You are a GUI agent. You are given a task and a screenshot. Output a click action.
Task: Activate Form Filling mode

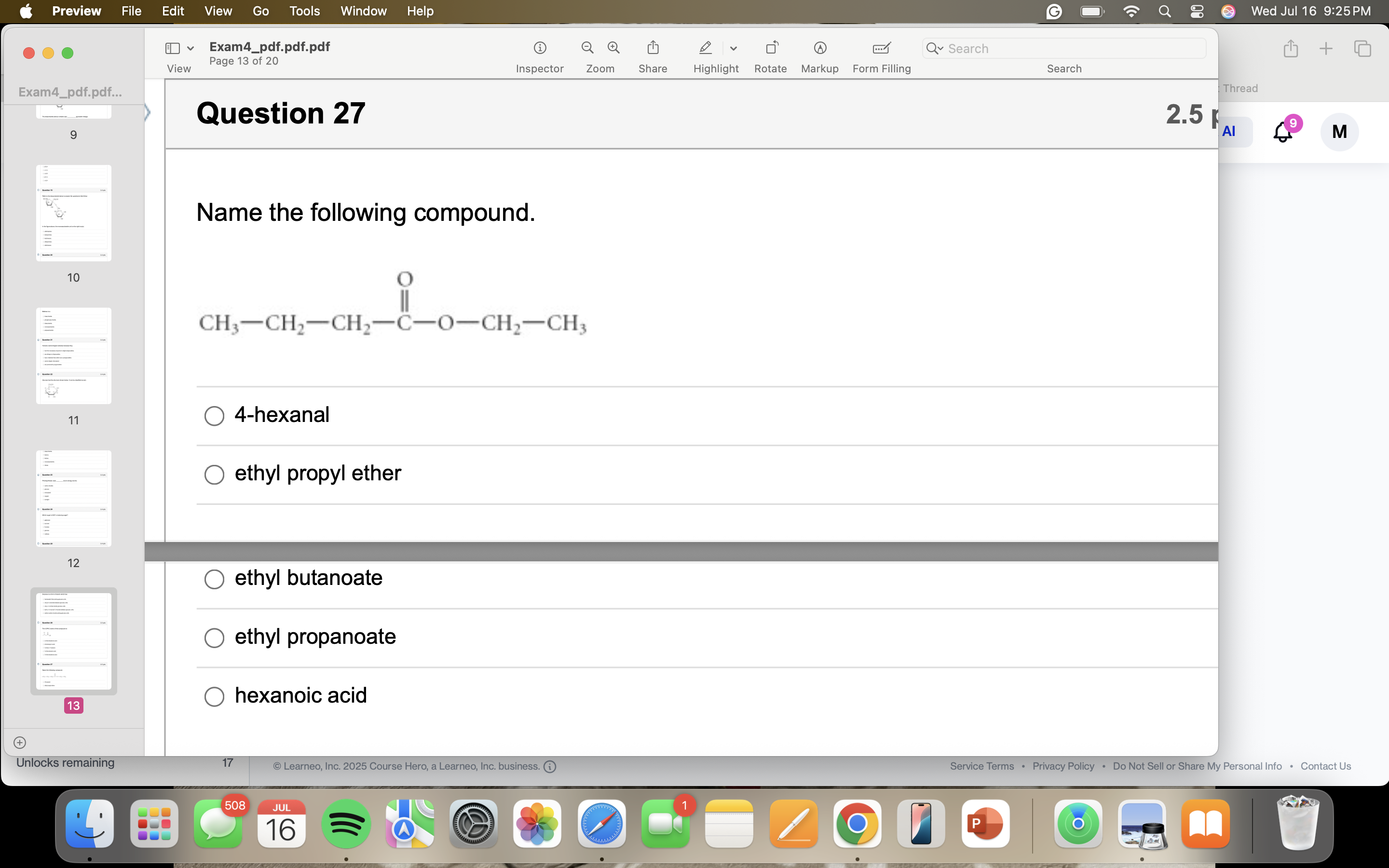coord(881,48)
